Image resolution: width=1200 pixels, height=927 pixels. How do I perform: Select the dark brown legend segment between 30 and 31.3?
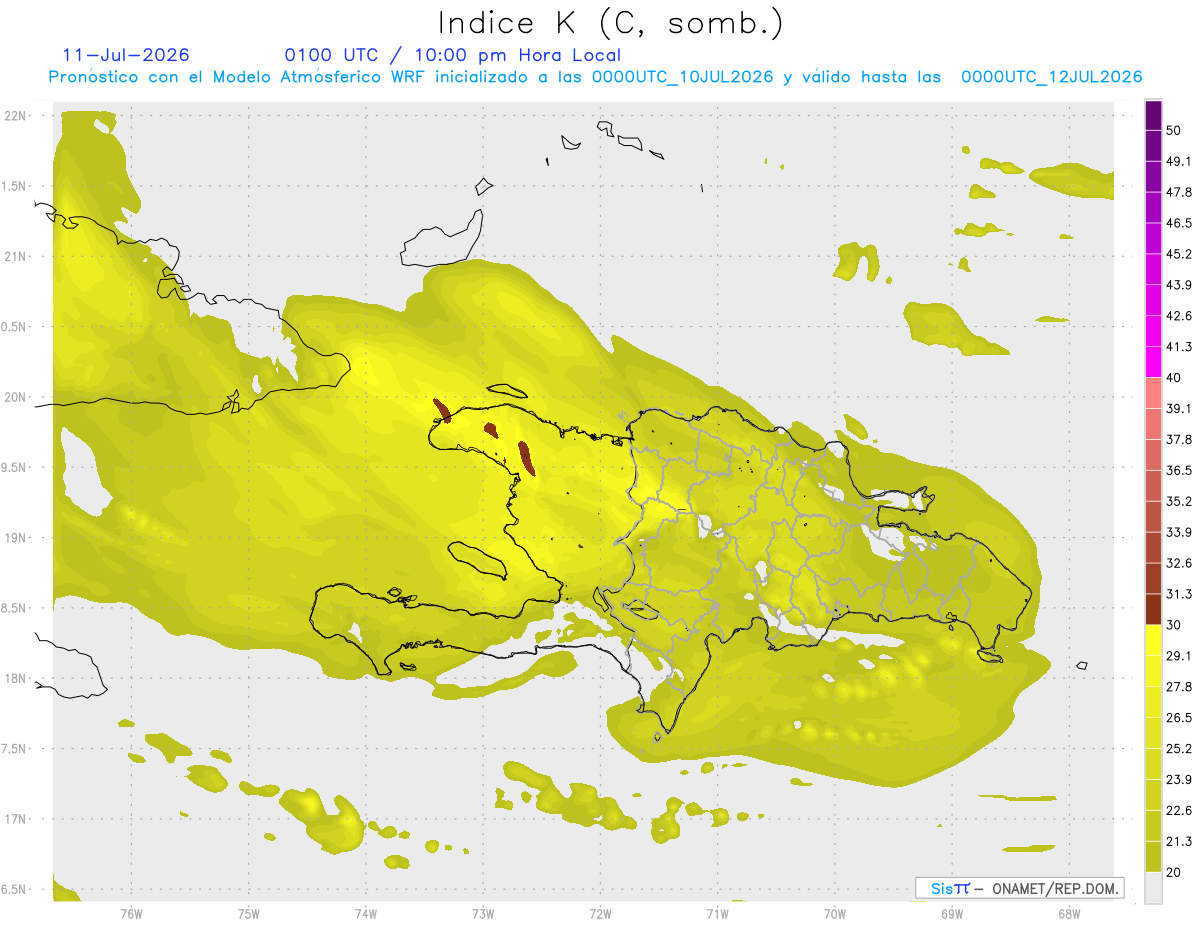1154,610
